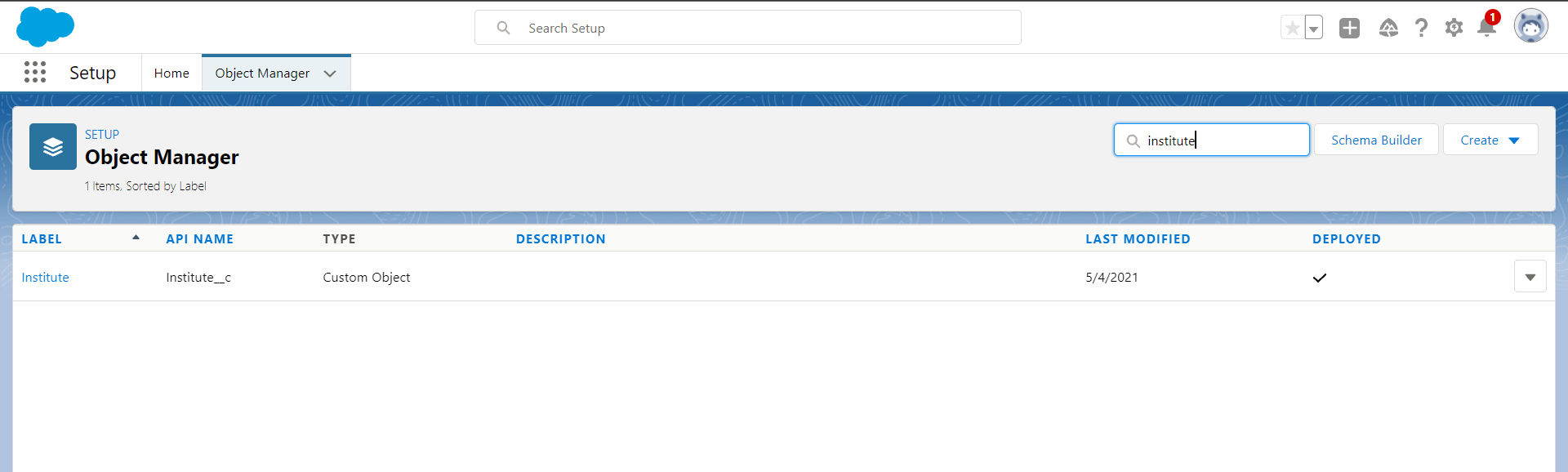This screenshot has height=472, width=1568.
Task: Open the App Launcher grid icon
Action: [35, 73]
